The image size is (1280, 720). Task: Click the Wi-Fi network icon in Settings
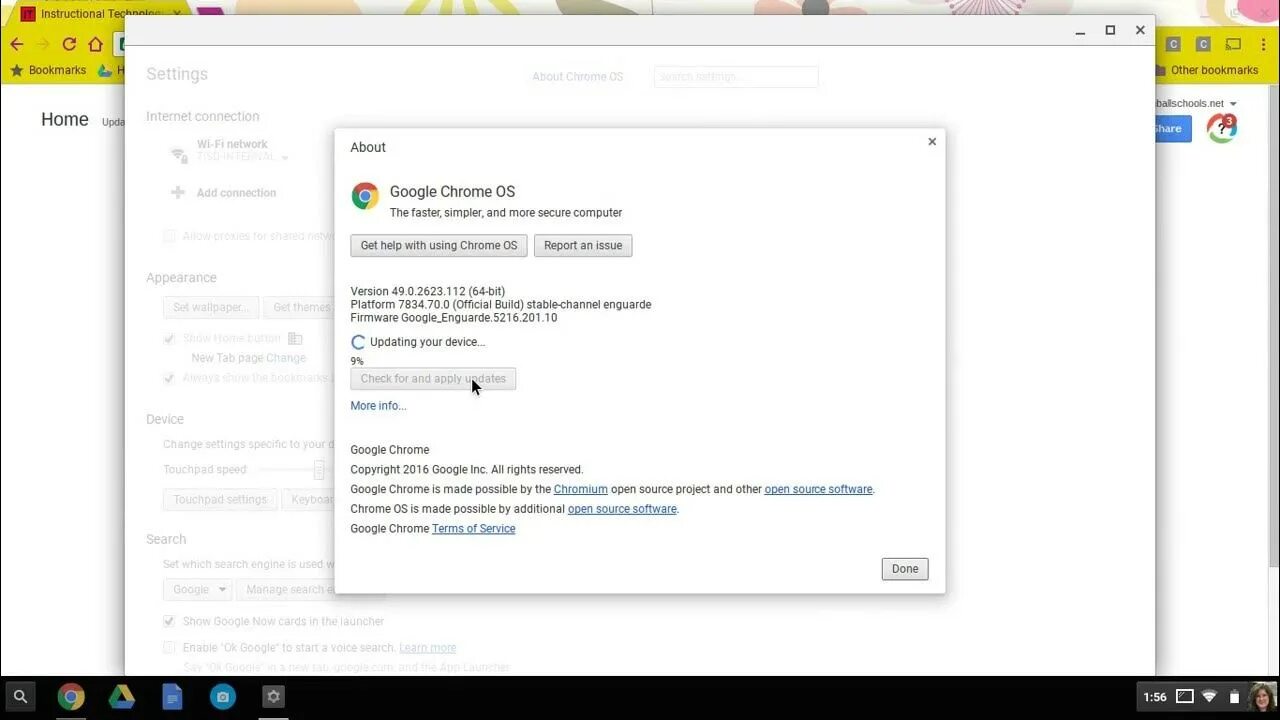179,155
